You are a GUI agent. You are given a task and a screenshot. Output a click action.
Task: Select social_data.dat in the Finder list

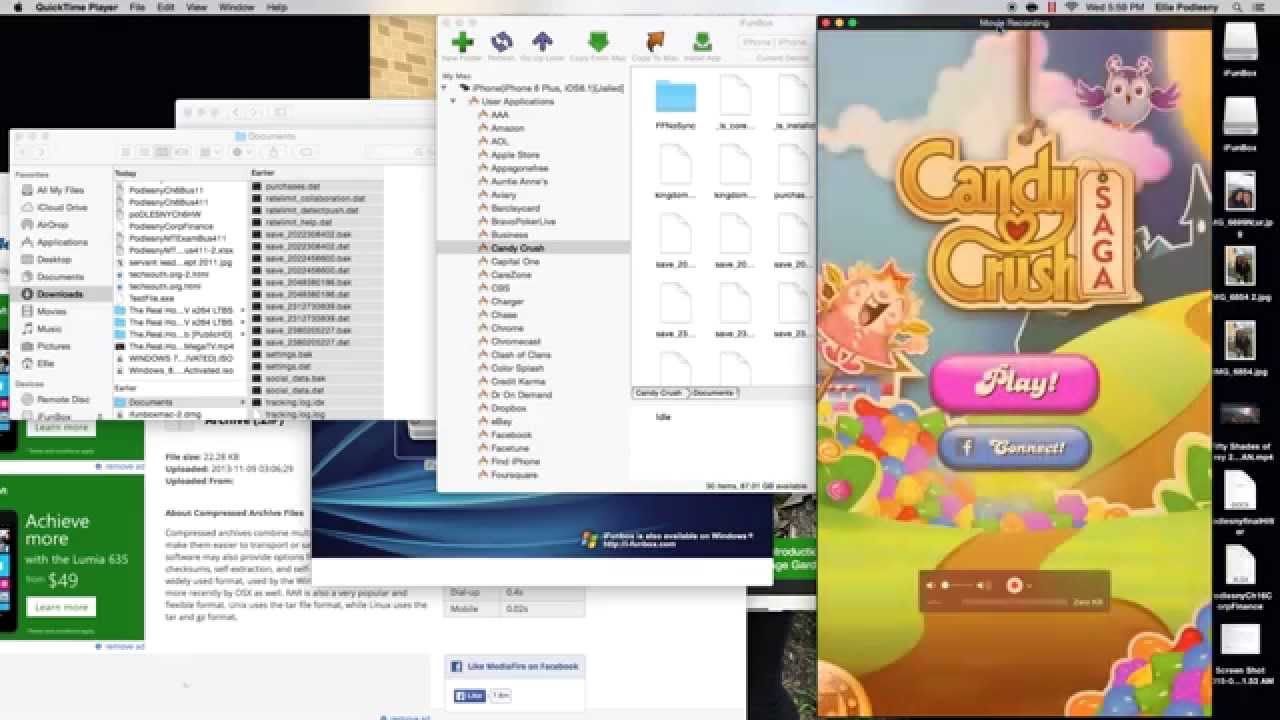coord(295,390)
